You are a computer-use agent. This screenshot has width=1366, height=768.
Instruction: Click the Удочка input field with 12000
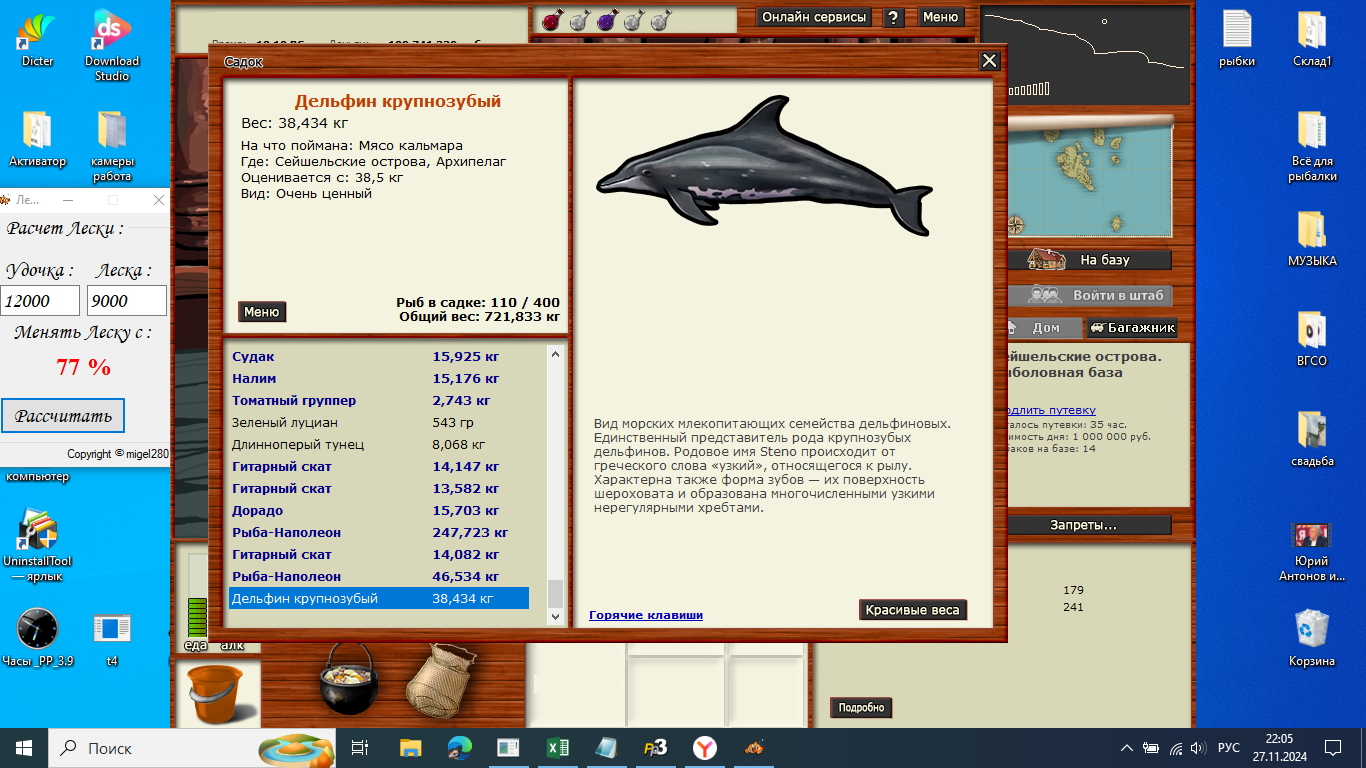click(40, 301)
